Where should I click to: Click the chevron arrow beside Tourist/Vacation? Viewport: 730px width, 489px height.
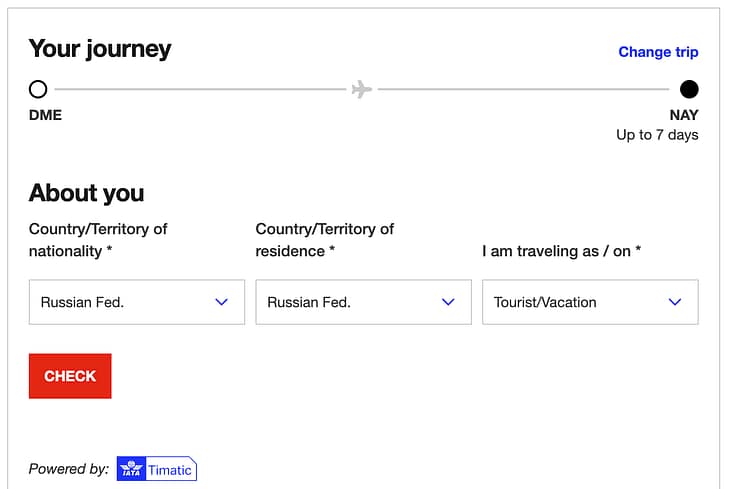(x=675, y=302)
